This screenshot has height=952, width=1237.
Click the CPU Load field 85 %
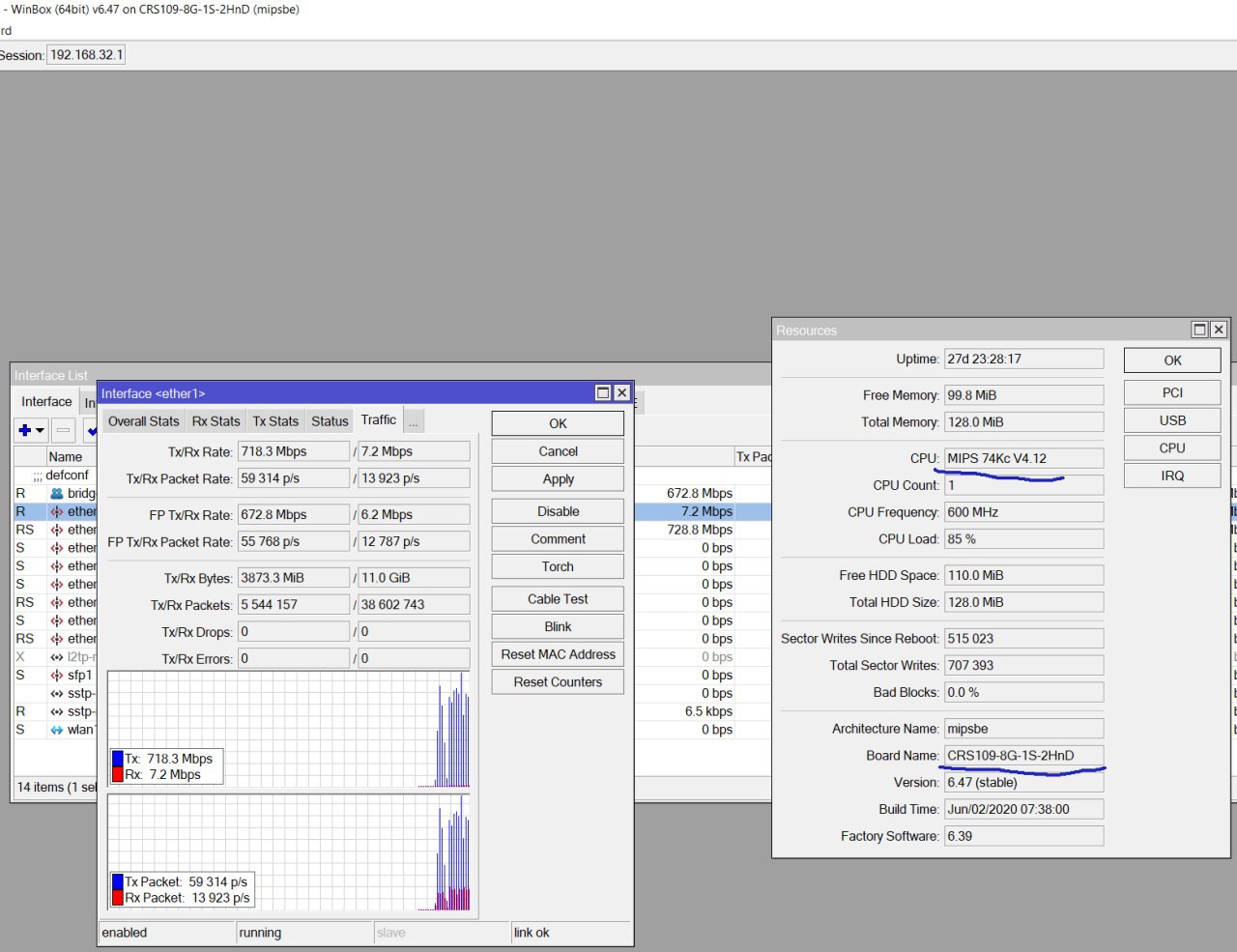pos(1024,539)
